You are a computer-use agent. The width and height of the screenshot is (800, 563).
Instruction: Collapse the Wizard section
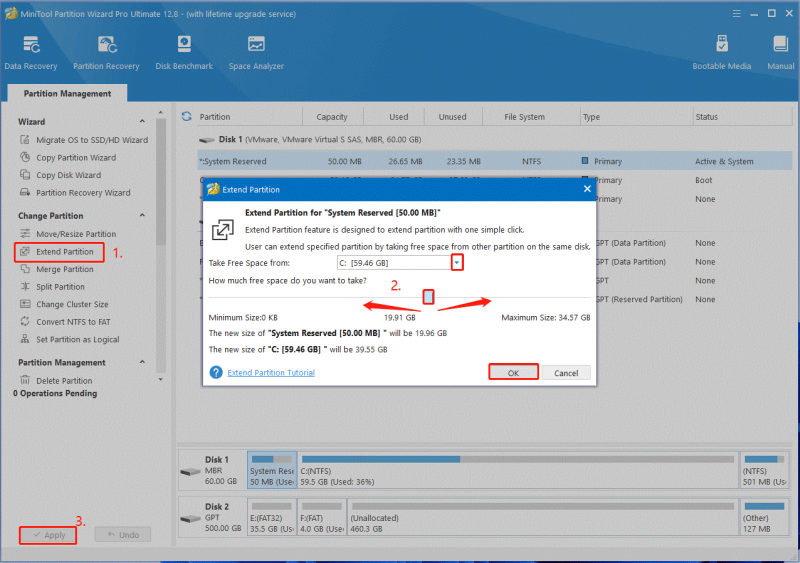pyautogui.click(x=142, y=121)
